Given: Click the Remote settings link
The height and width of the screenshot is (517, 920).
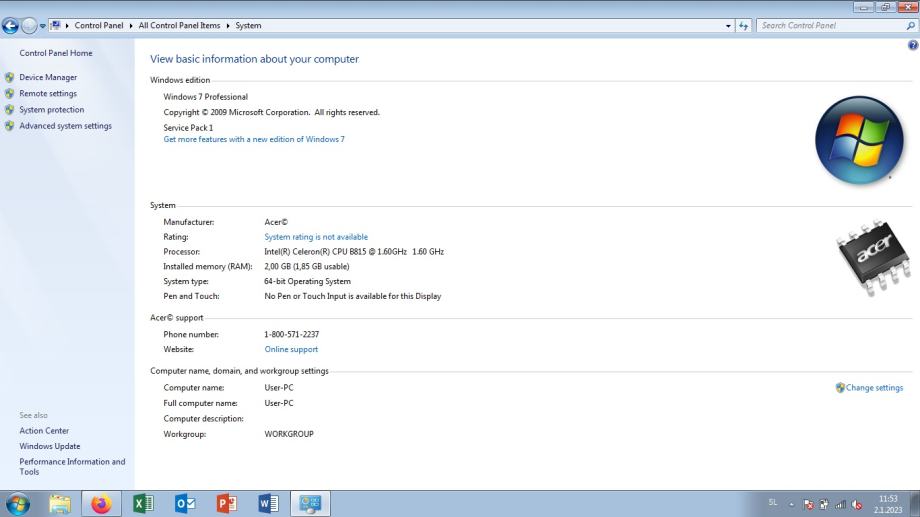Looking at the screenshot, I should point(48,94).
